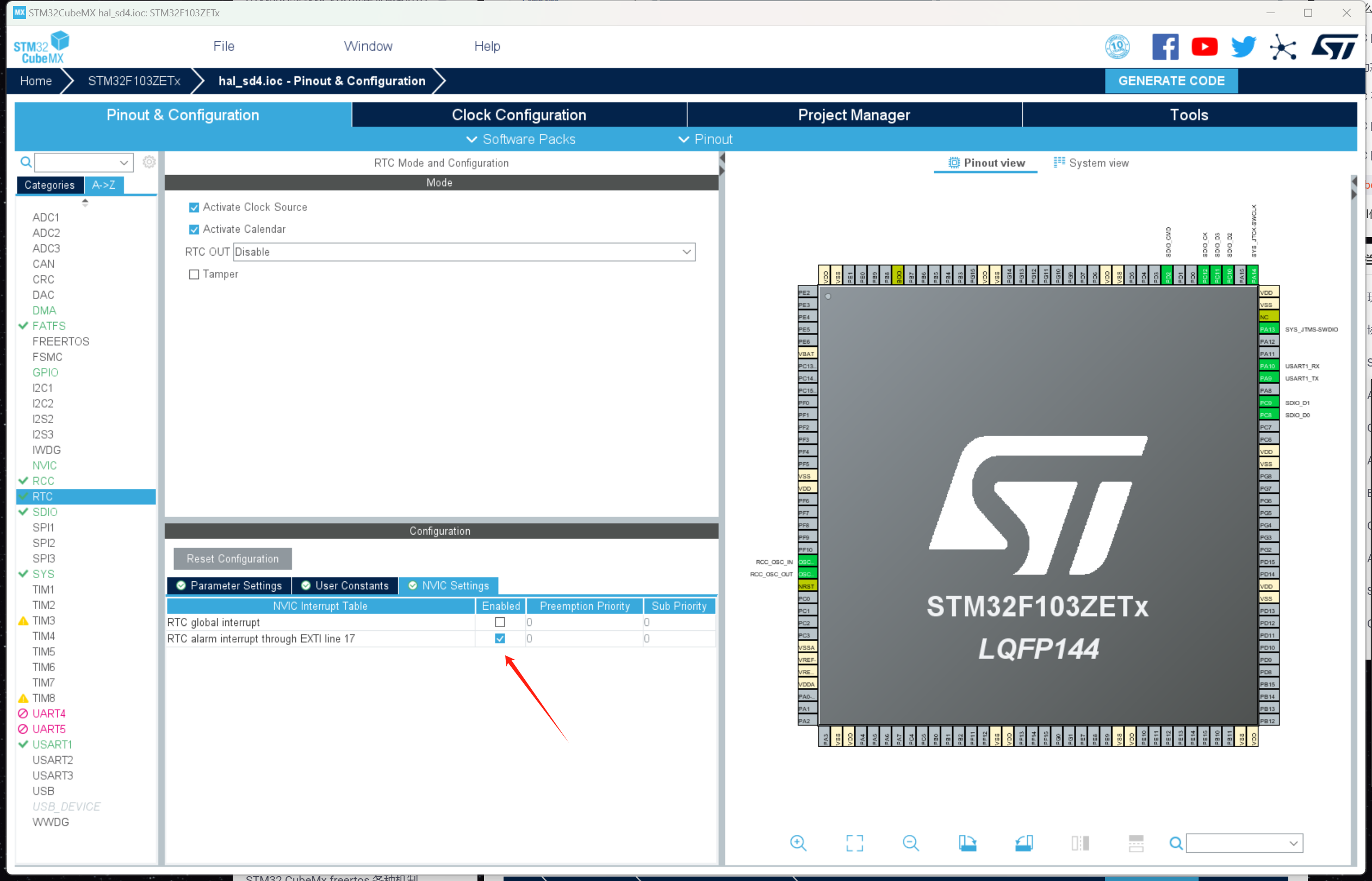1372x881 pixels.
Task: Switch to Clock Configuration tab
Action: [519, 115]
